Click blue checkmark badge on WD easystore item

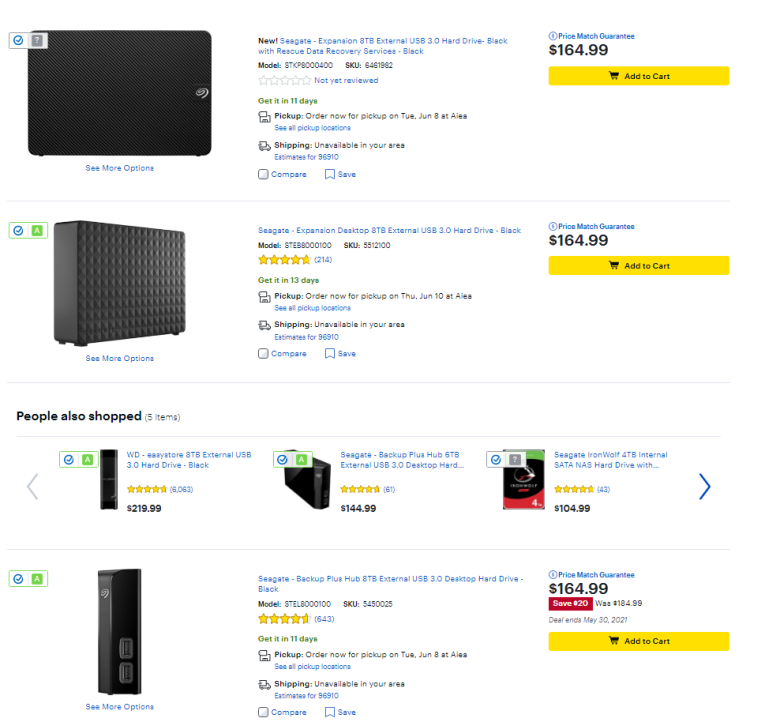[x=69, y=459]
